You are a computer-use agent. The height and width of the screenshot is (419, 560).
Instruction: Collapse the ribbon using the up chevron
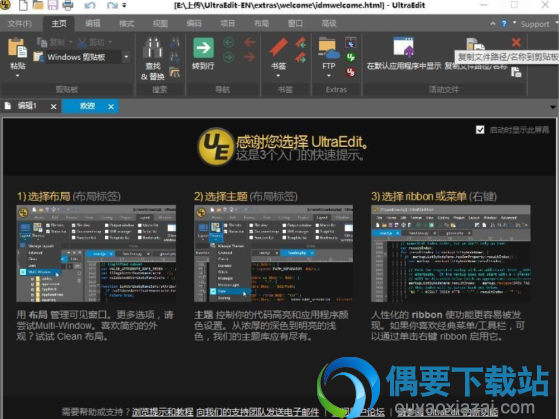493,24
